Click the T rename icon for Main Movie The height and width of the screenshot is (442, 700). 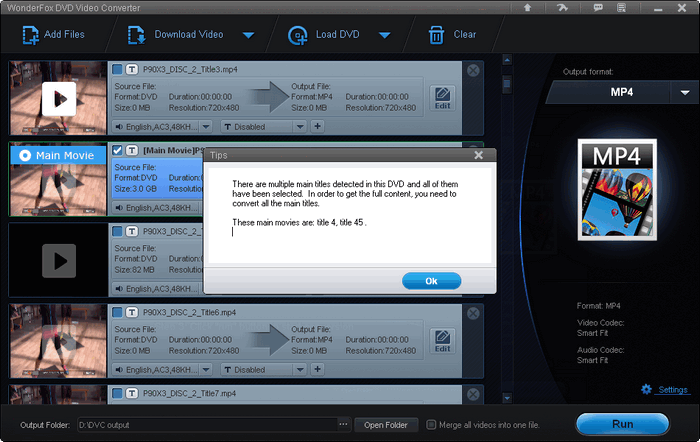tap(132, 150)
